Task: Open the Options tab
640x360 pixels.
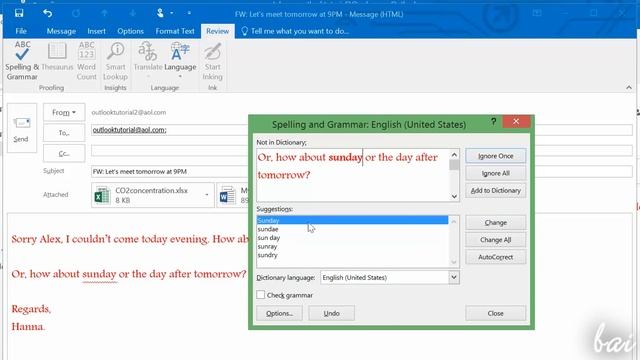Action: coord(130,31)
